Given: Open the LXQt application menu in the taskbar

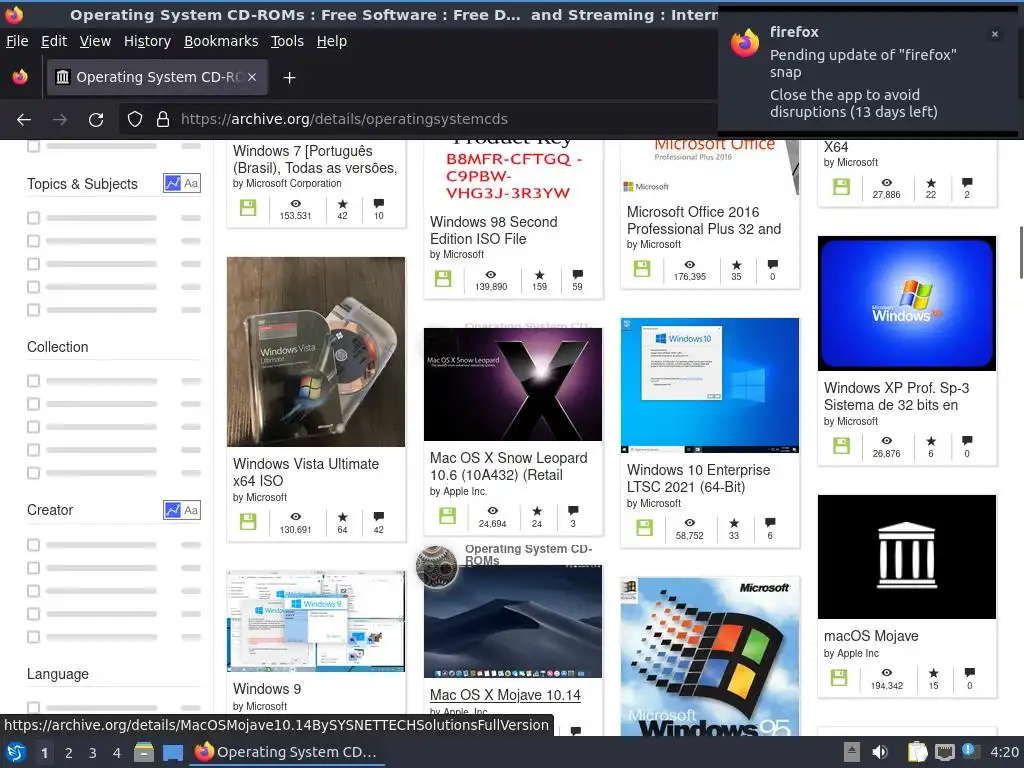Looking at the screenshot, I should point(16,752).
